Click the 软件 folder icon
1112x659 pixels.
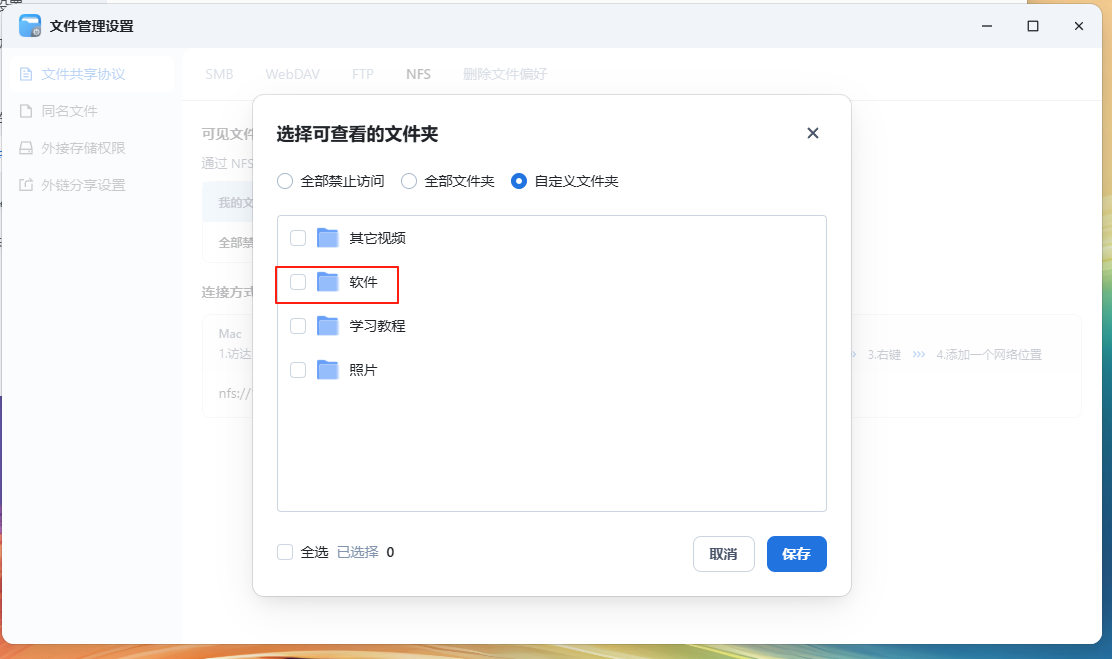(328, 282)
